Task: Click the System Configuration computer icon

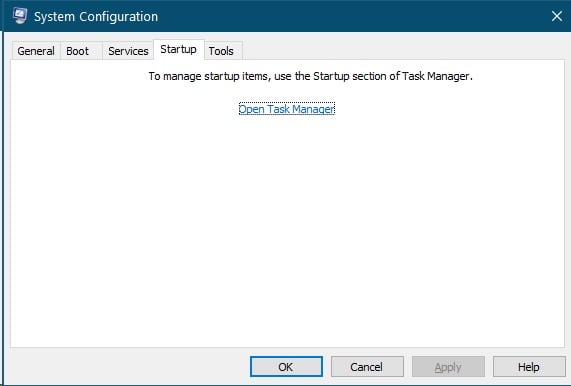Action: (20, 16)
